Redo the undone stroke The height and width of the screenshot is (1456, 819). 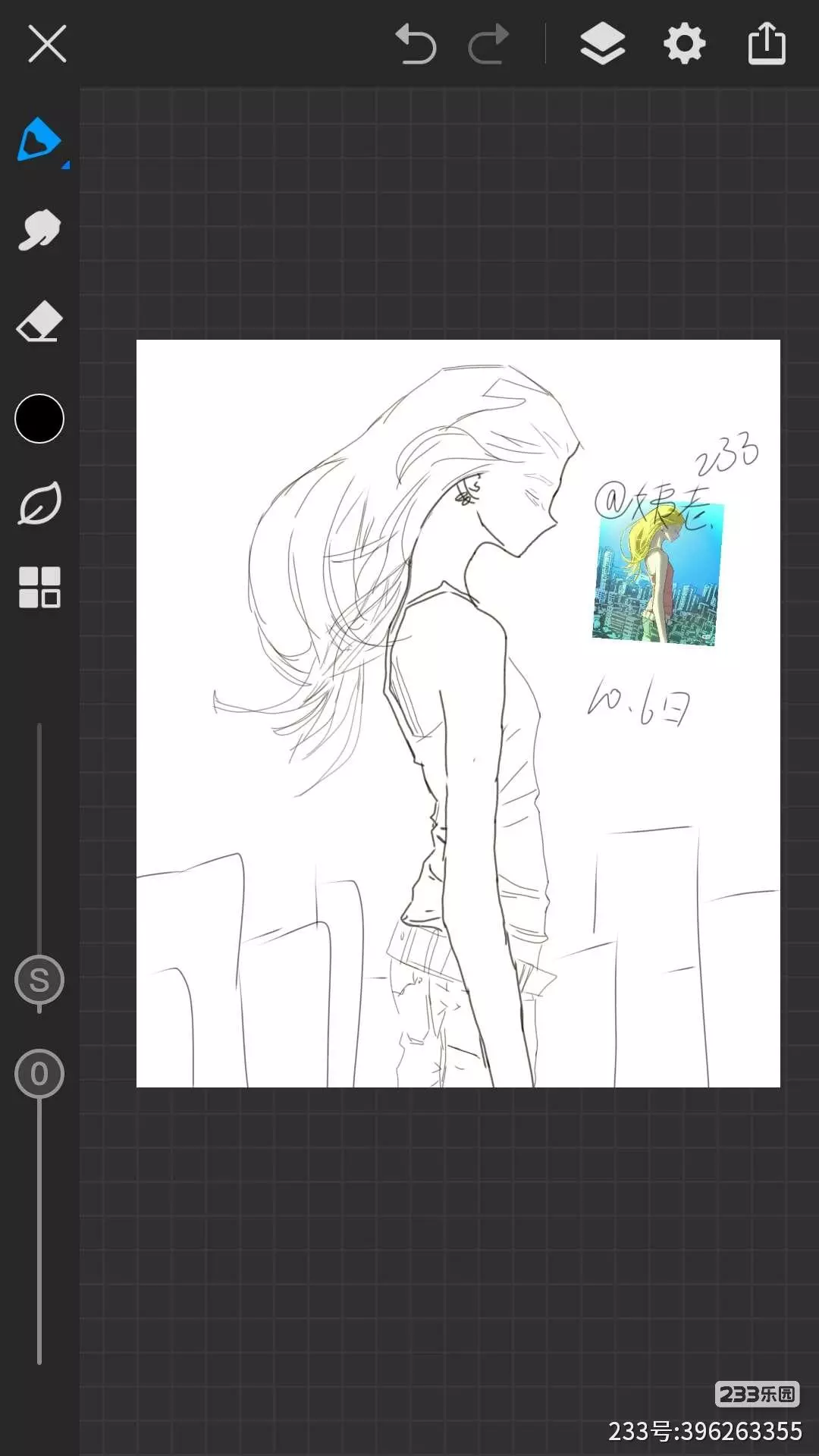[488, 44]
